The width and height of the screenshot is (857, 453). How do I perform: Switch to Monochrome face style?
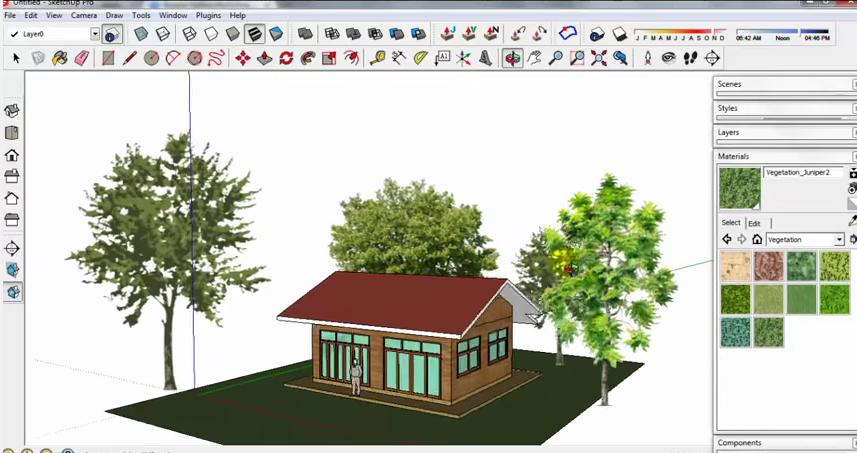(276, 34)
